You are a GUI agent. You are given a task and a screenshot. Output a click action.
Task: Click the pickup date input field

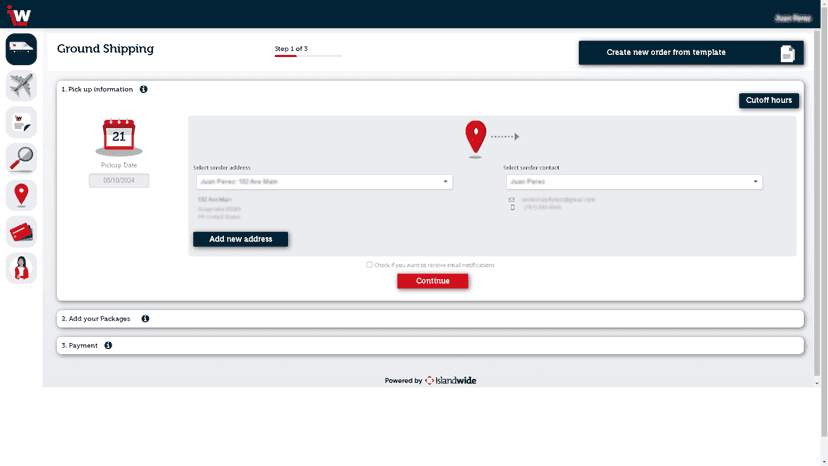click(119, 181)
